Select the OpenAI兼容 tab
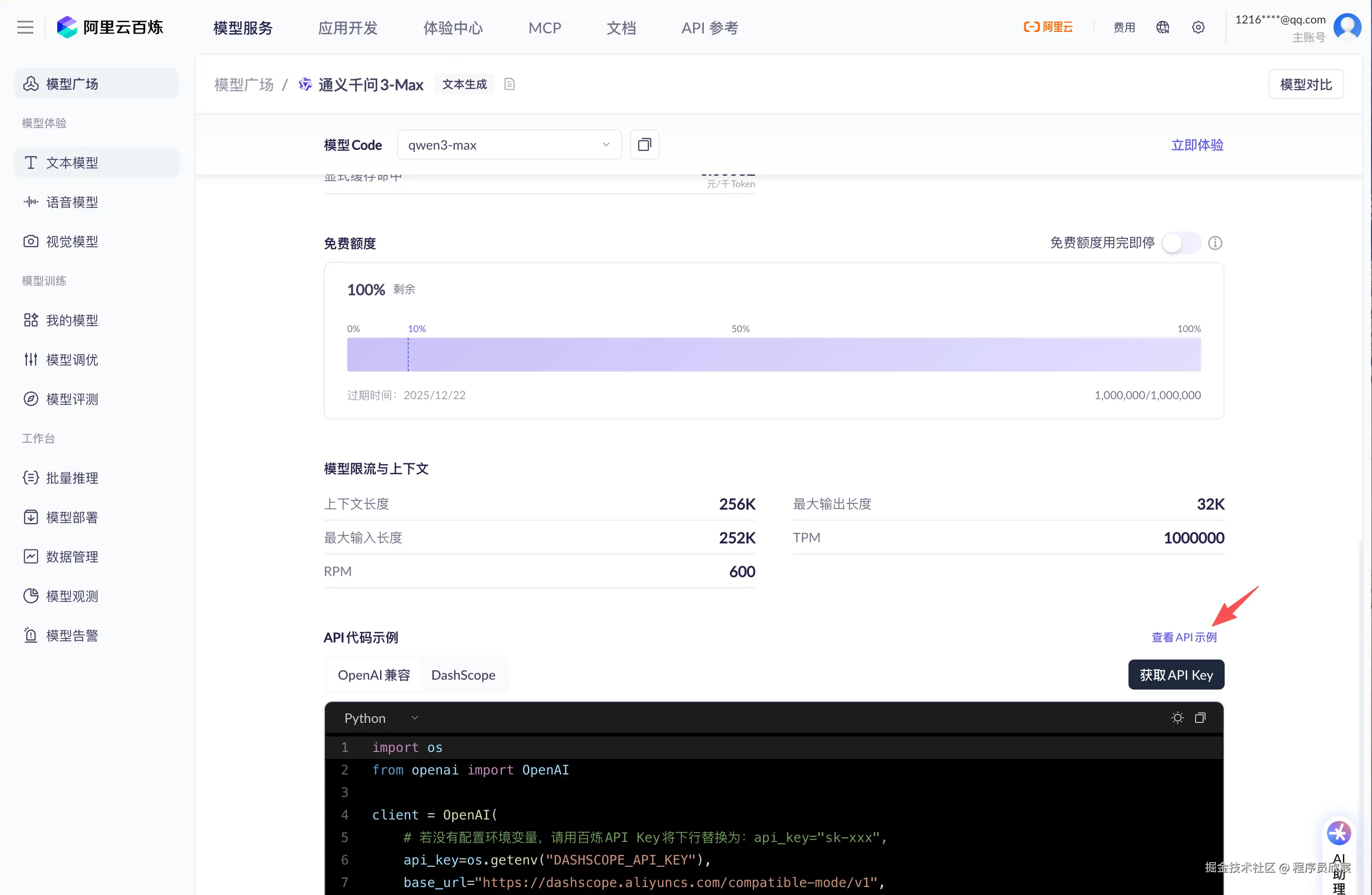The height and width of the screenshot is (895, 1372). [373, 675]
